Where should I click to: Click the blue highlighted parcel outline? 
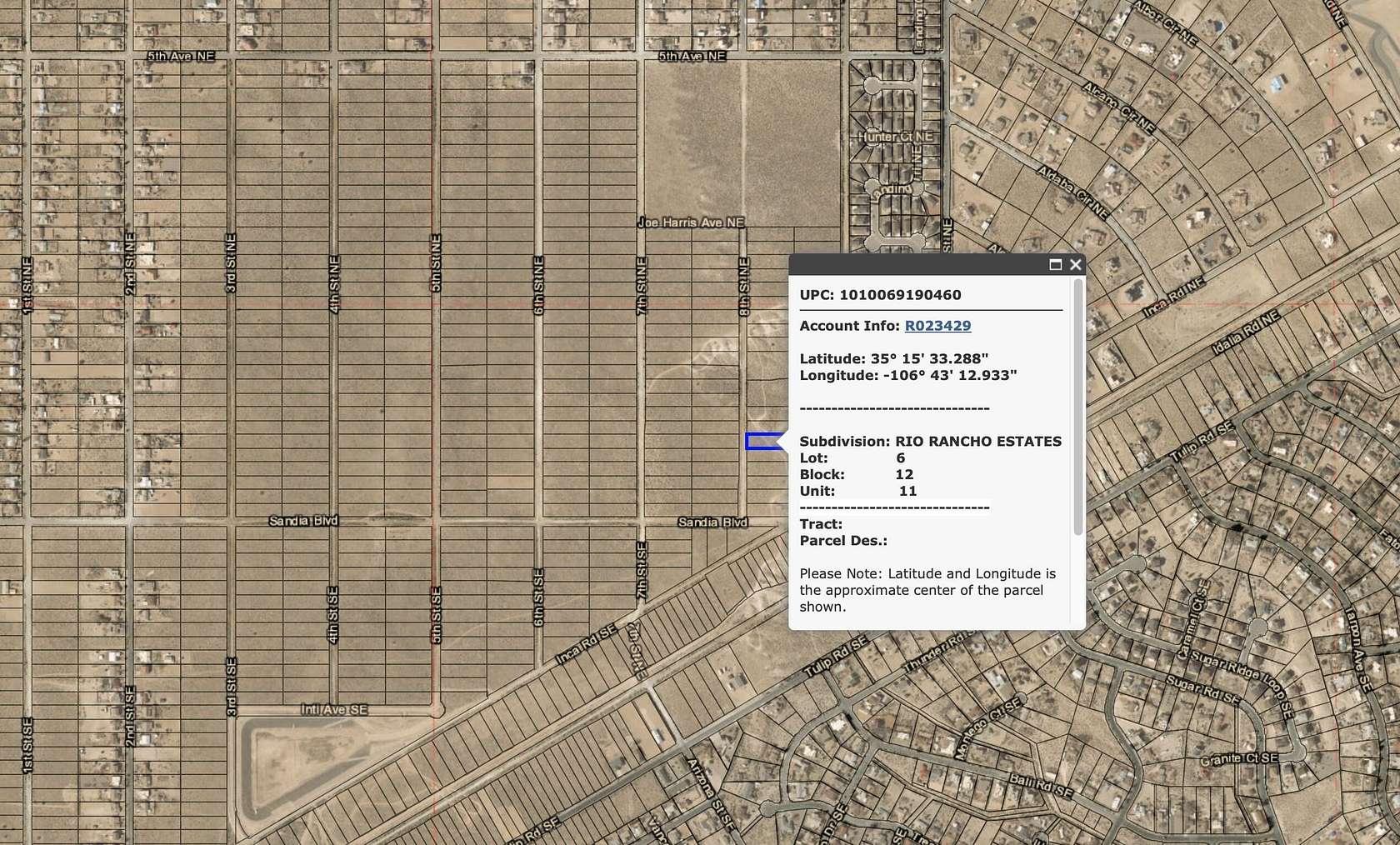pos(764,441)
